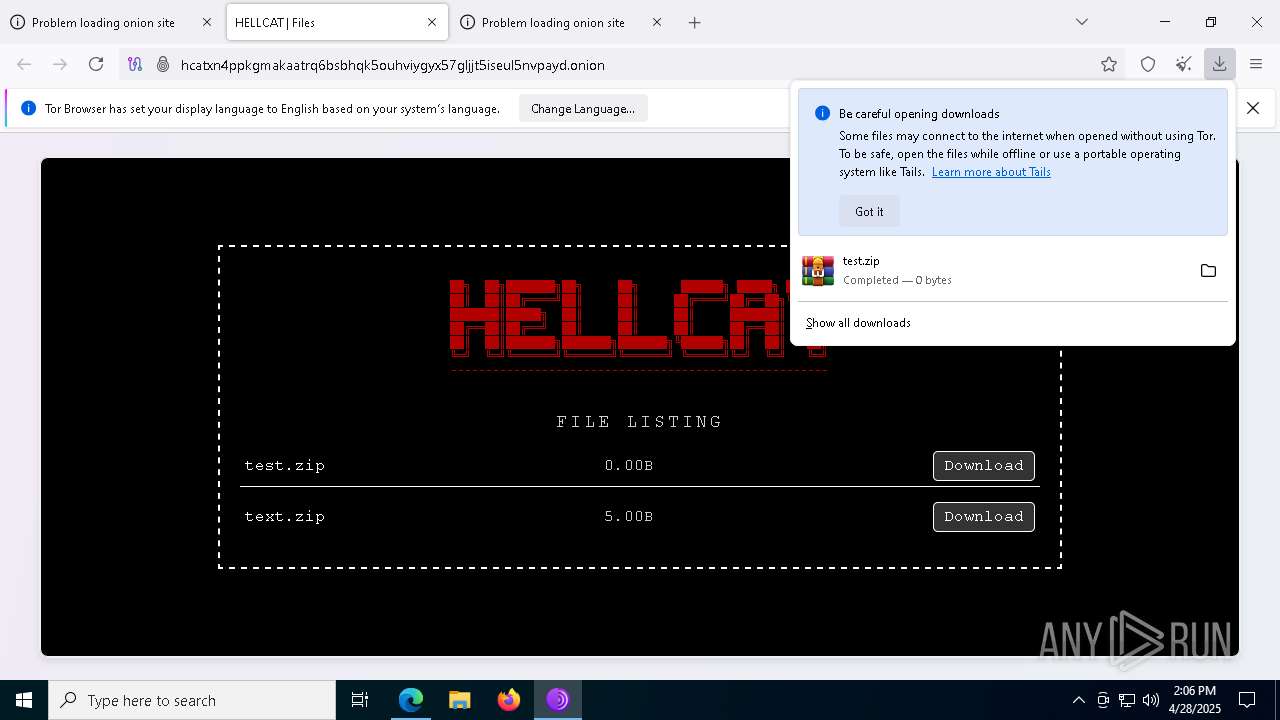Image resolution: width=1280 pixels, height=720 pixels.
Task: Open a new browser tab
Action: pyautogui.click(x=695, y=22)
